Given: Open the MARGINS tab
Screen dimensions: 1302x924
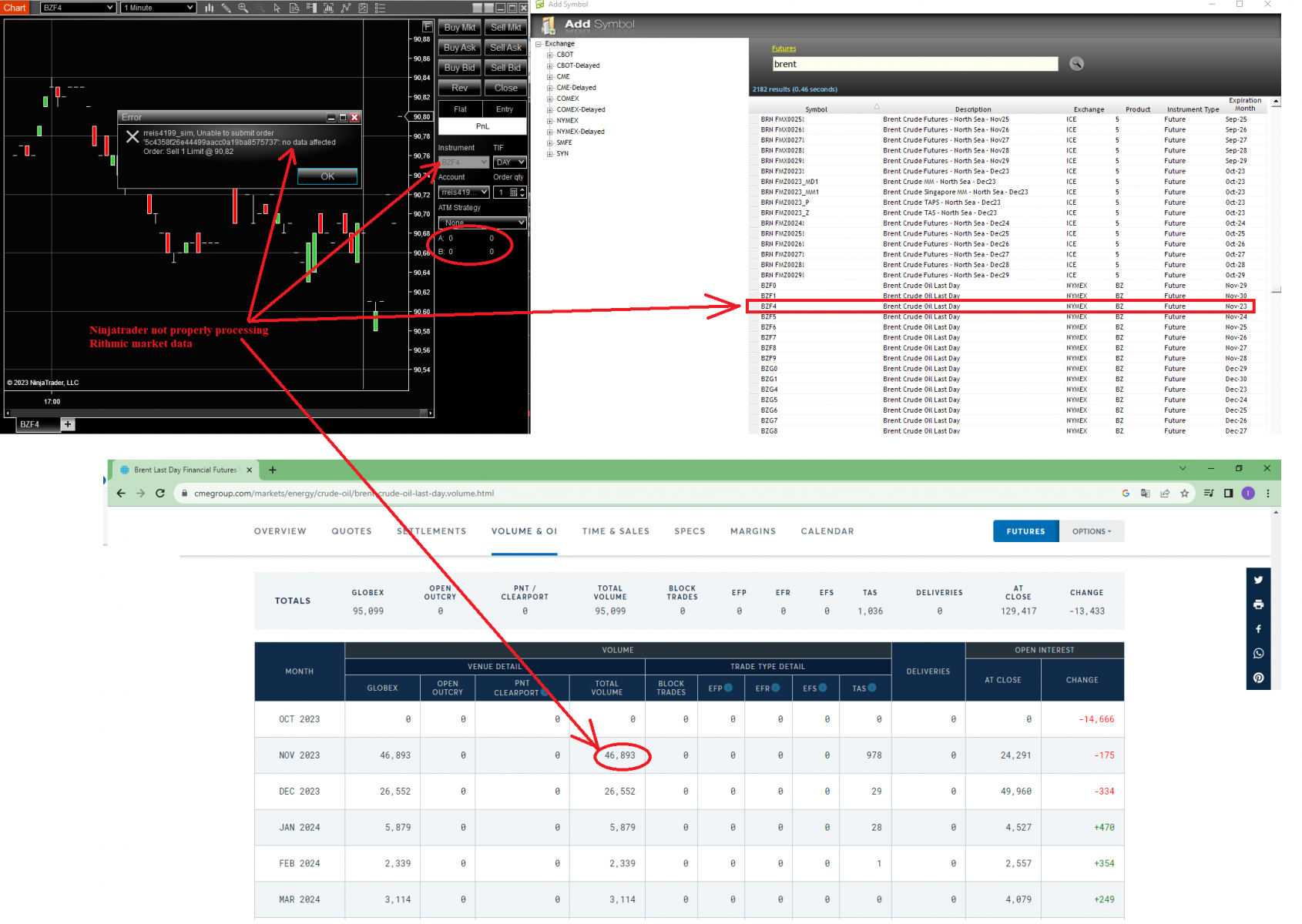Looking at the screenshot, I should click(753, 531).
